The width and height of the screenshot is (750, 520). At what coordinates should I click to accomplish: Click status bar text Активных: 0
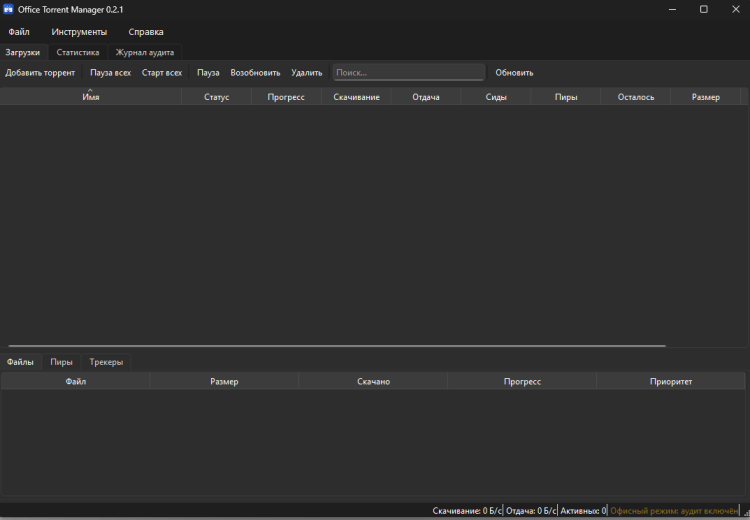click(583, 511)
